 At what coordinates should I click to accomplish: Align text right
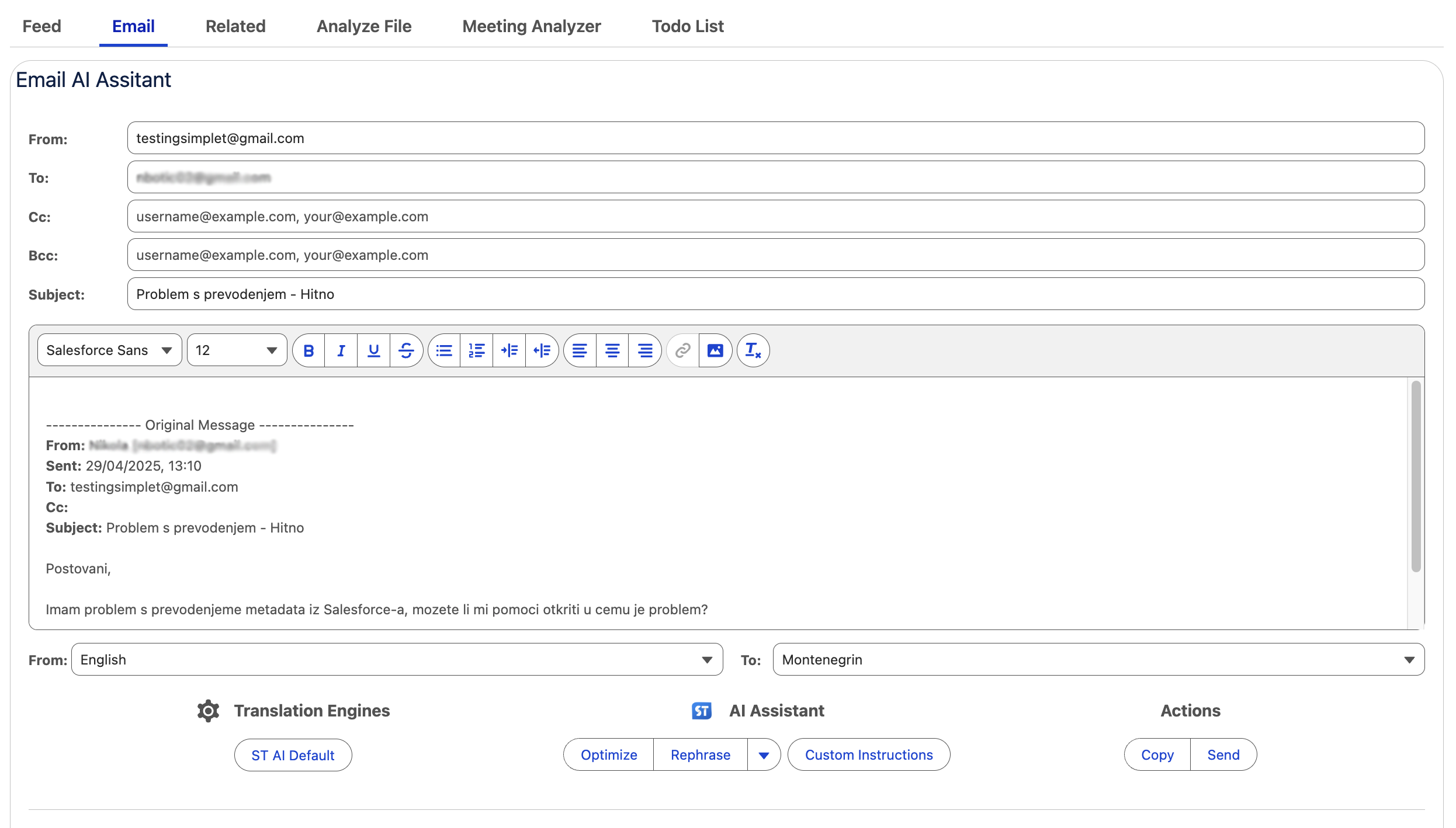tap(645, 350)
